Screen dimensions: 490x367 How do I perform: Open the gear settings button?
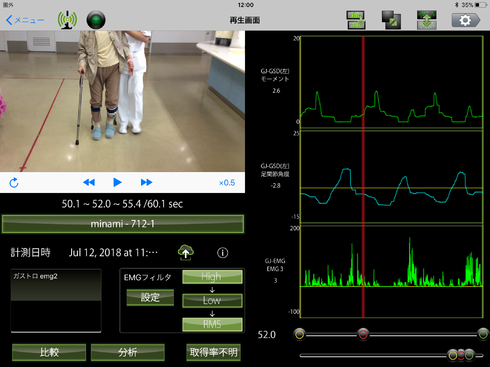click(x=466, y=20)
